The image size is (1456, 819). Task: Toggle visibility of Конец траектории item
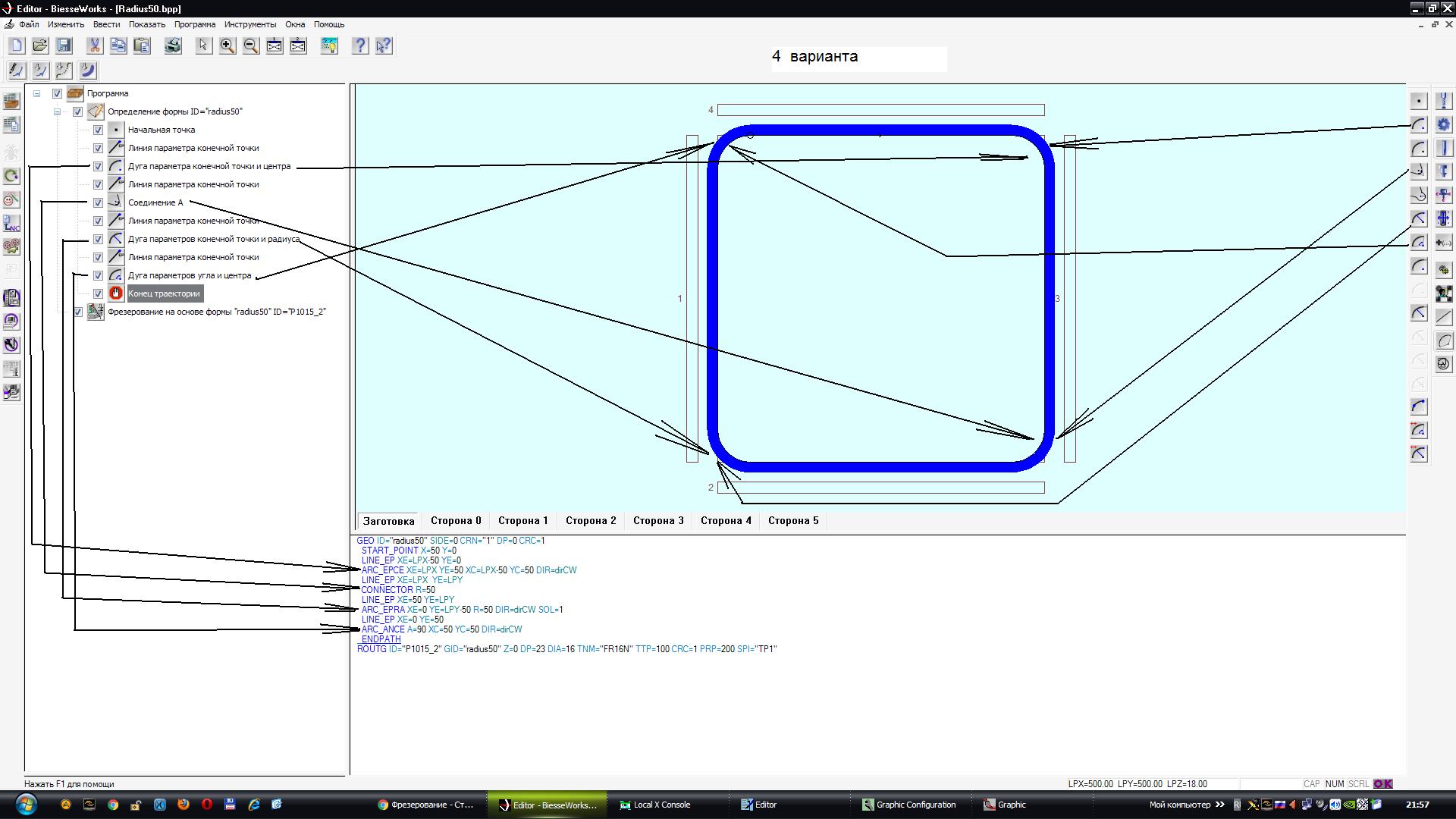99,293
